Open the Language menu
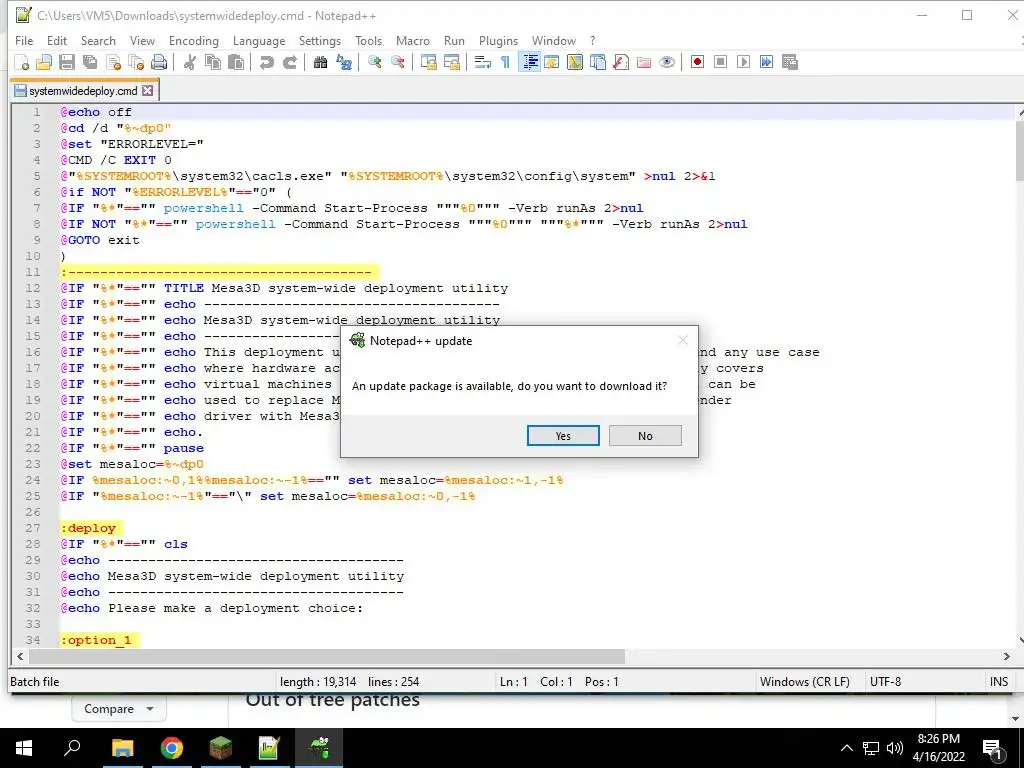1024x768 pixels. (259, 40)
